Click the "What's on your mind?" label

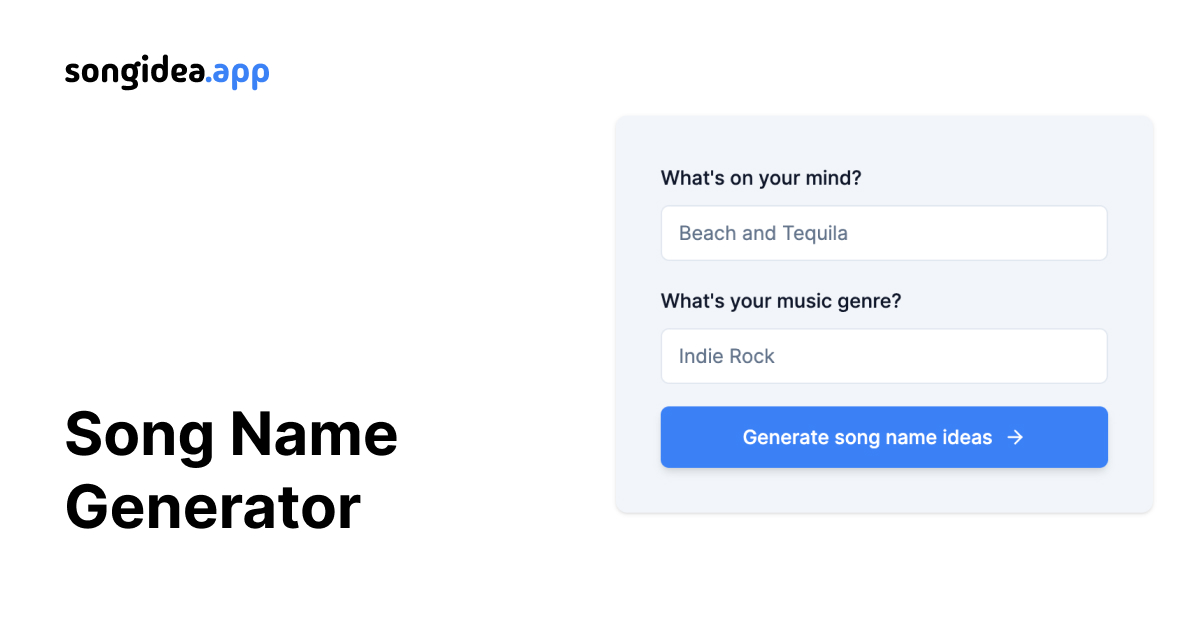(x=761, y=178)
